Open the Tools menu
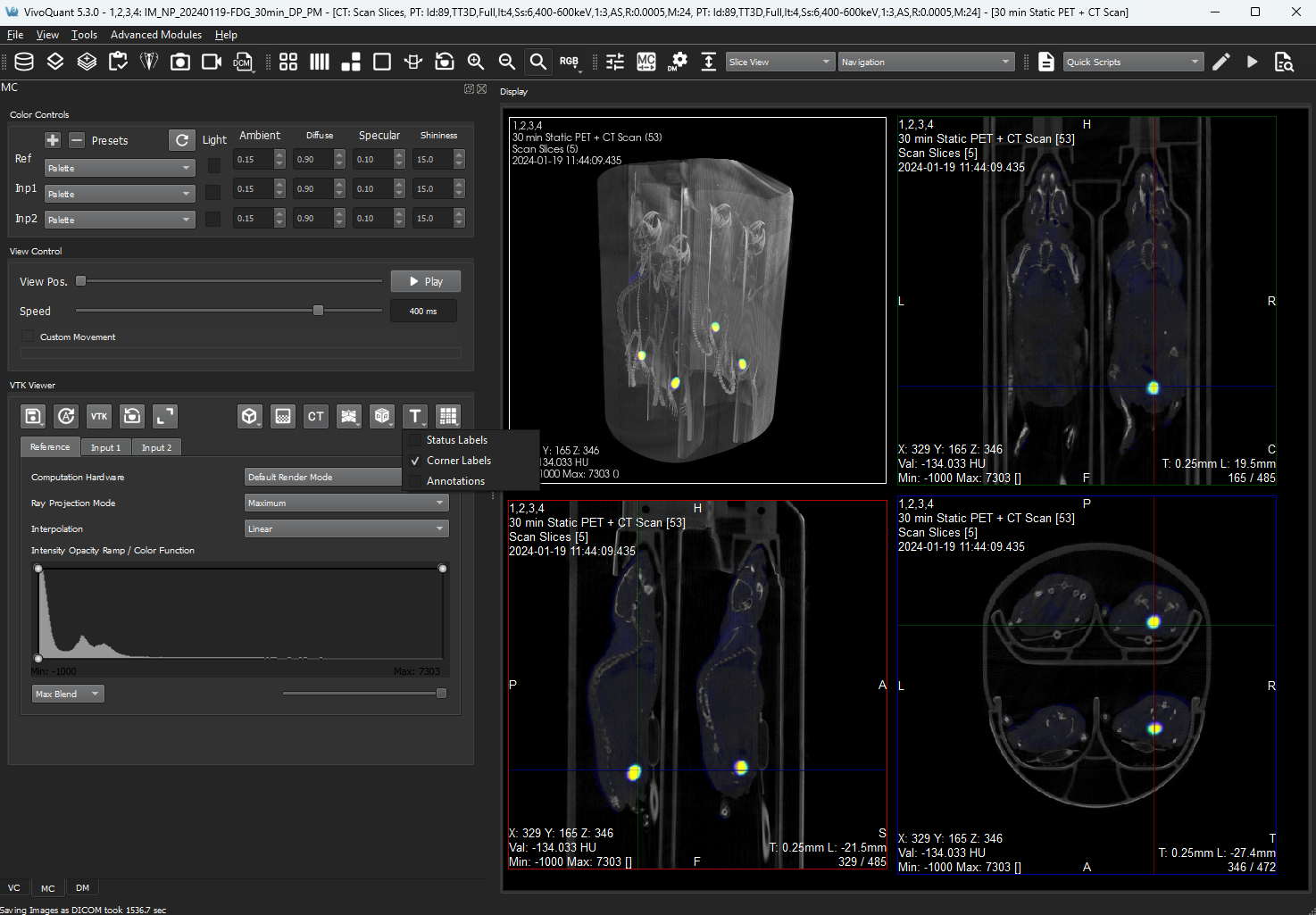Image resolution: width=1316 pixels, height=915 pixels. (84, 35)
